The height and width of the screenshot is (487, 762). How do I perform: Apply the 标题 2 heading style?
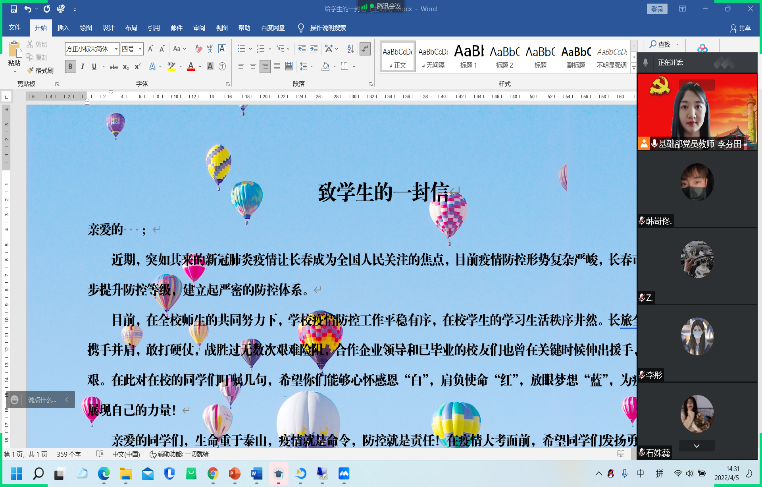(504, 56)
